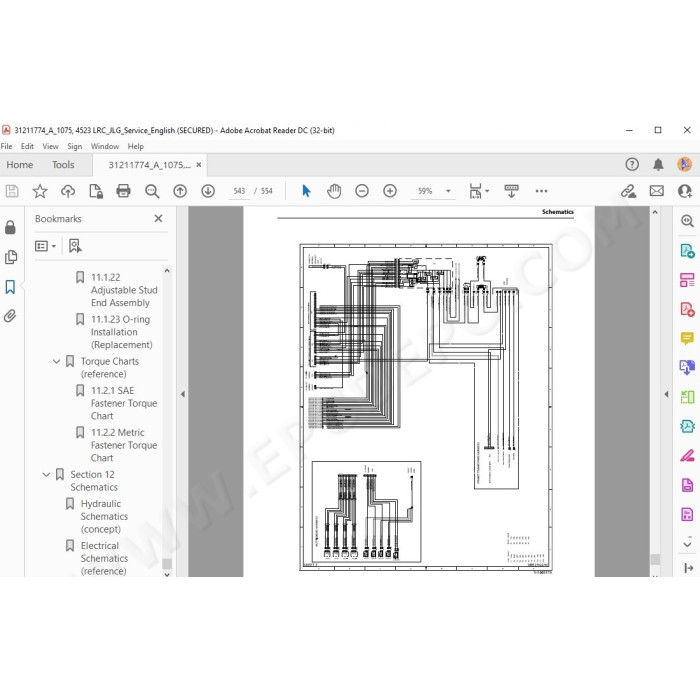
Task: Click the zoom percentage field 59%
Action: click(x=425, y=191)
